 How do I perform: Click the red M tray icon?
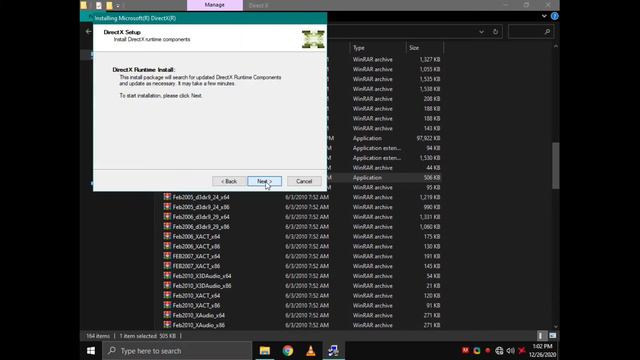pyautogui.click(x=465, y=350)
